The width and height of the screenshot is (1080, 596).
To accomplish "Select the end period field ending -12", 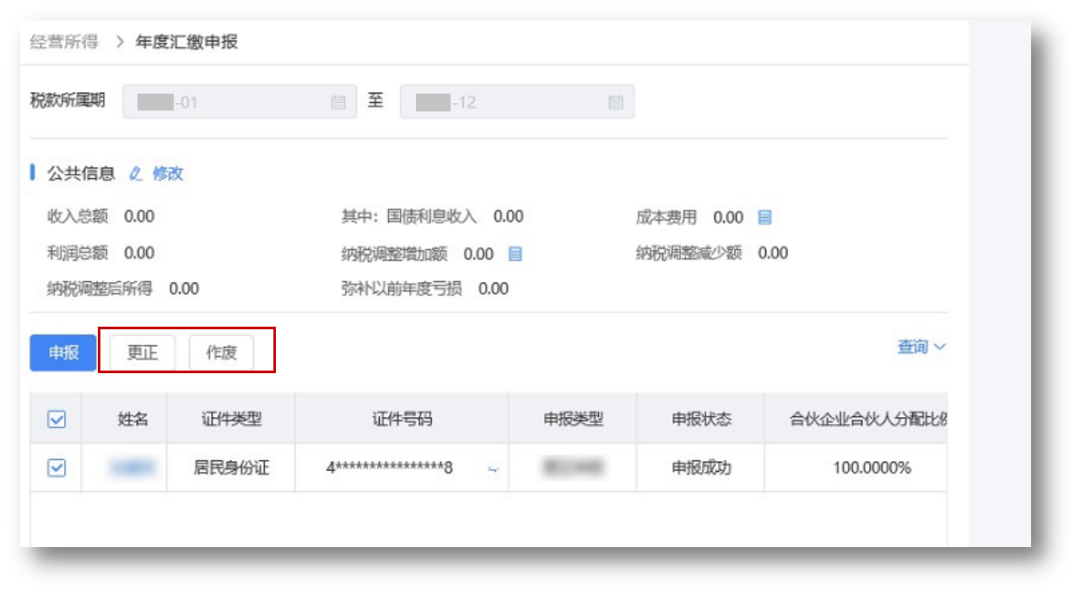I will [517, 102].
